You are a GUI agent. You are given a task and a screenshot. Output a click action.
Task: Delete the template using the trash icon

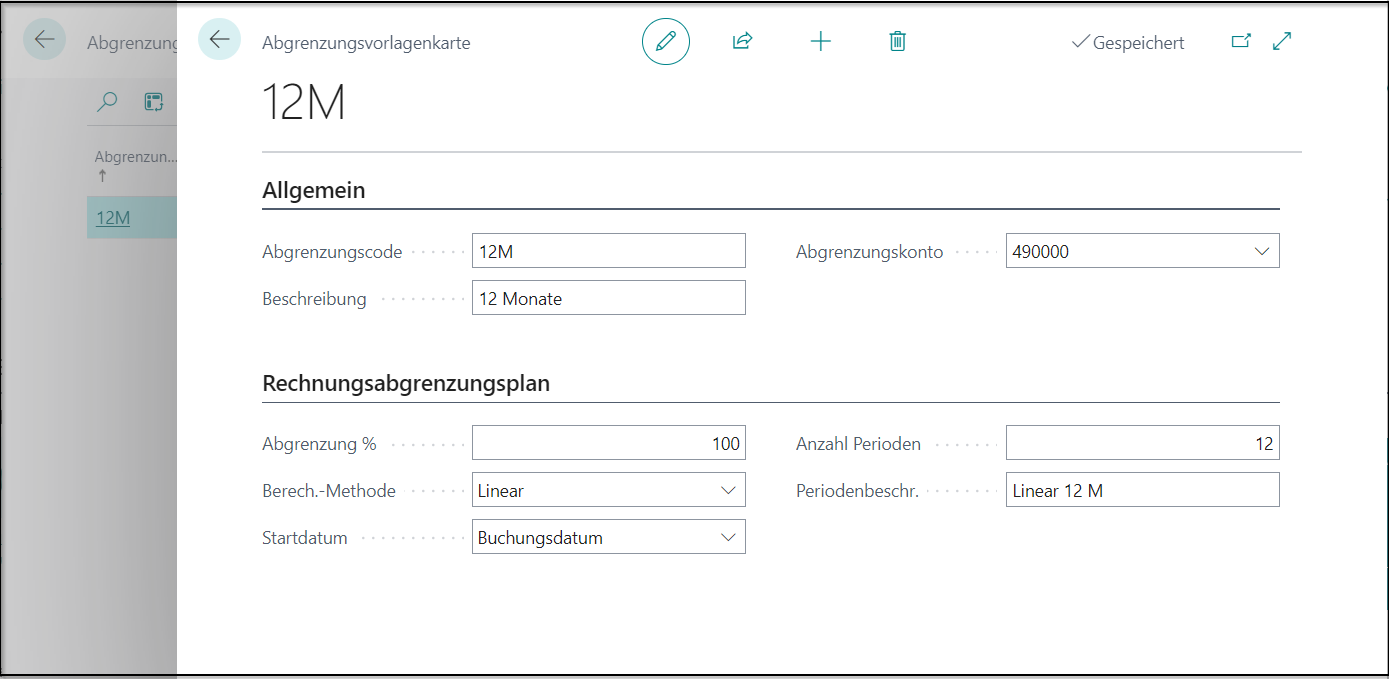pyautogui.click(x=897, y=41)
